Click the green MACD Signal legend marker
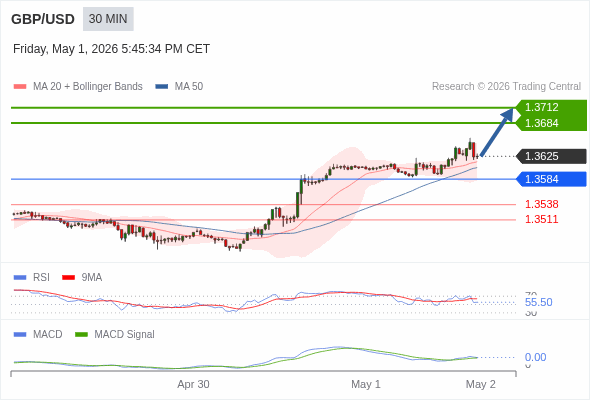Image resolution: width=590 pixels, height=400 pixels. (81, 335)
